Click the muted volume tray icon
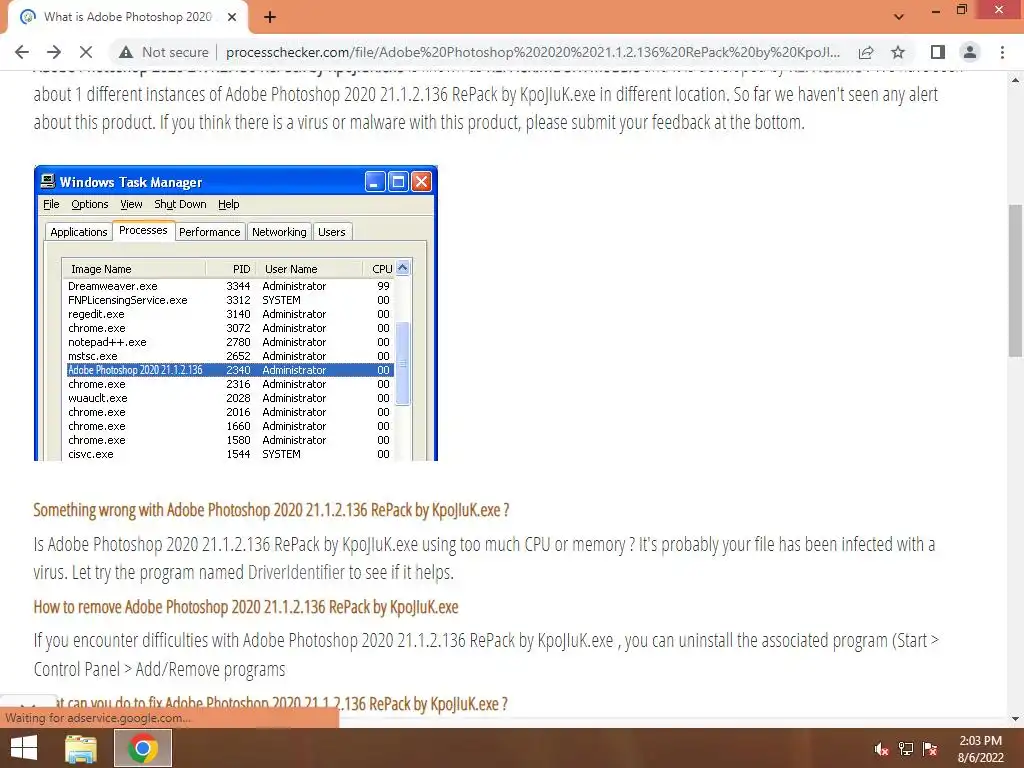Screen dimensions: 1024x768 882,749
